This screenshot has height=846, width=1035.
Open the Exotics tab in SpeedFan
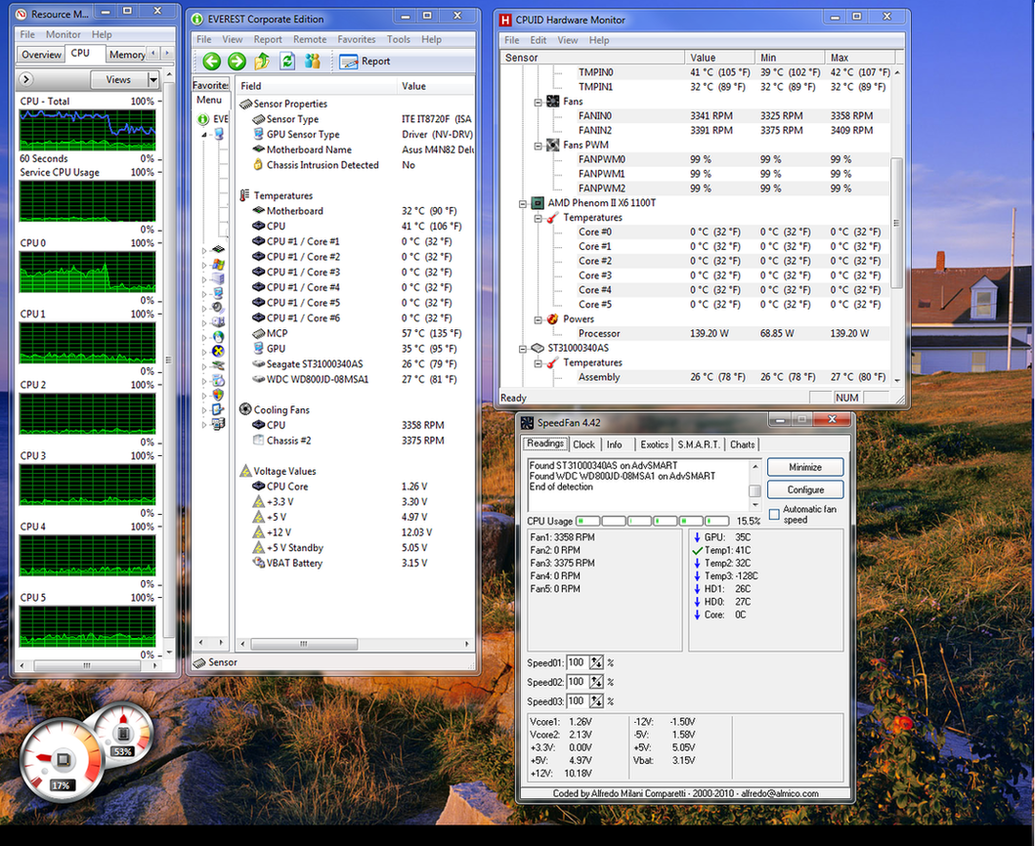click(654, 445)
